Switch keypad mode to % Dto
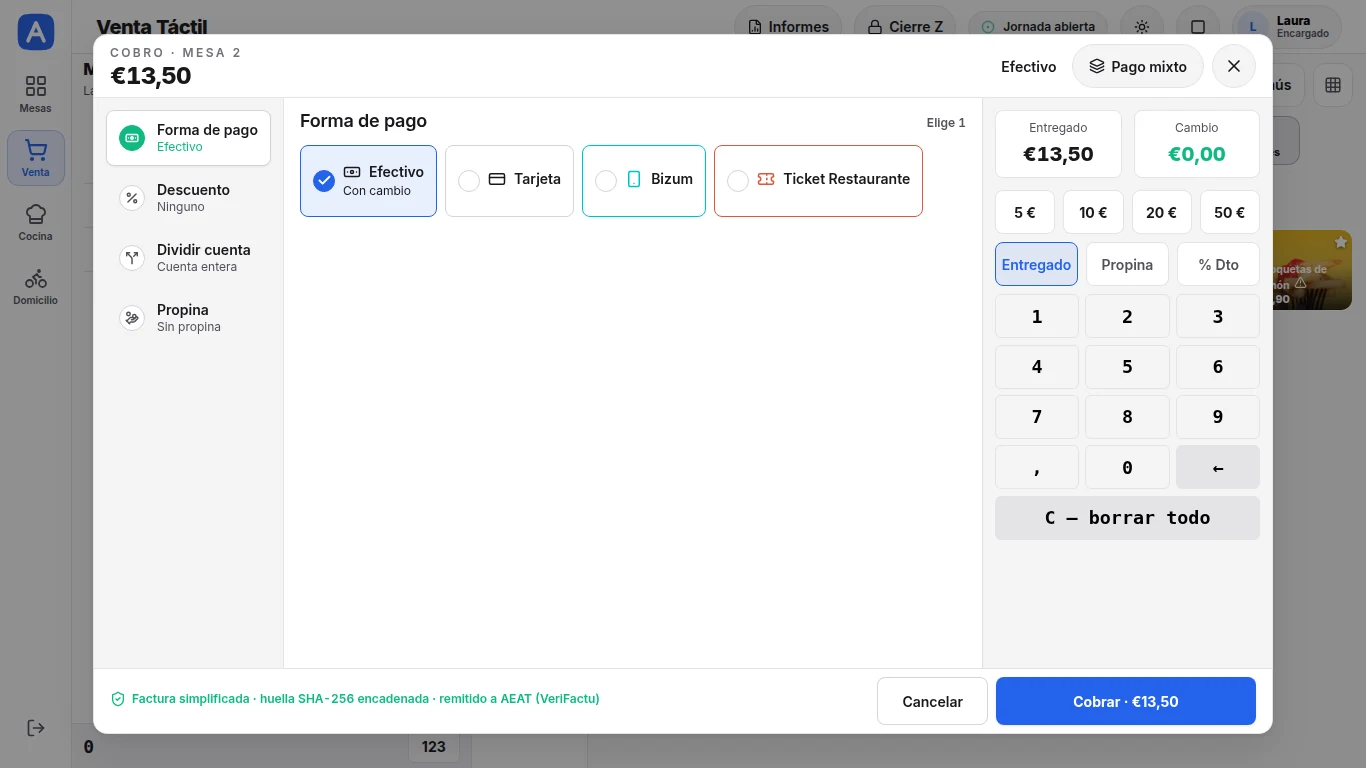Image resolution: width=1366 pixels, height=768 pixels. (1218, 264)
